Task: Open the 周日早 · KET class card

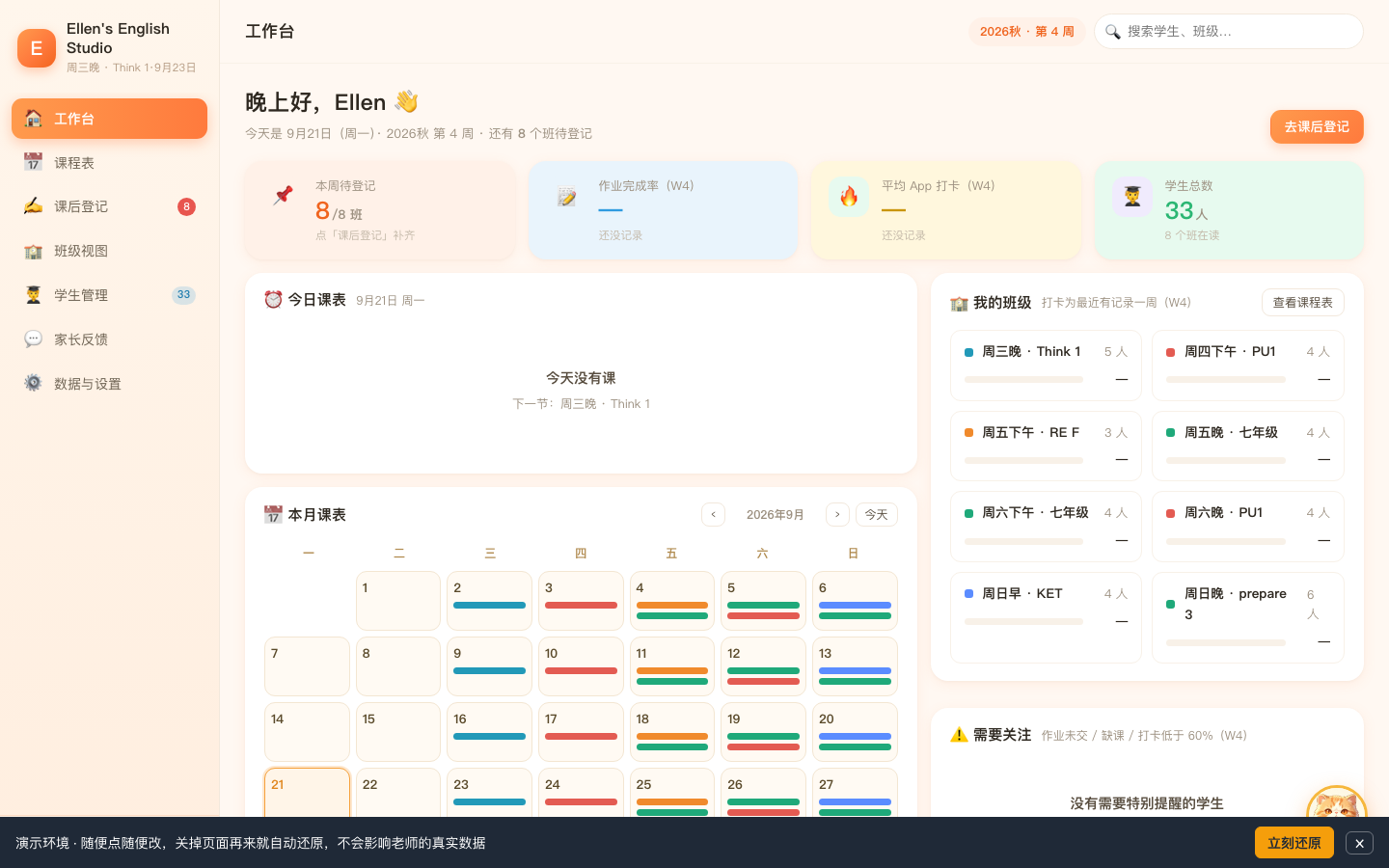Action: (1046, 618)
